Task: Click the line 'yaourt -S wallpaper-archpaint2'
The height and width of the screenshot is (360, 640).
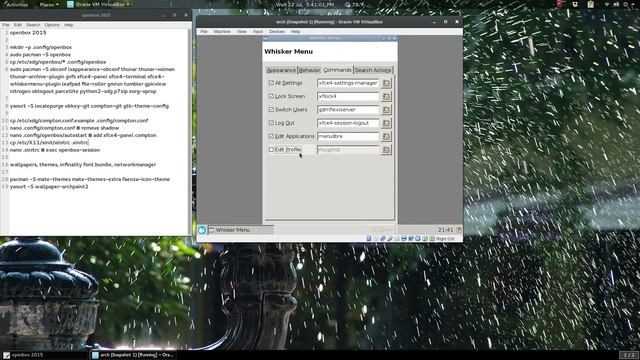Action: pyautogui.click(x=49, y=187)
